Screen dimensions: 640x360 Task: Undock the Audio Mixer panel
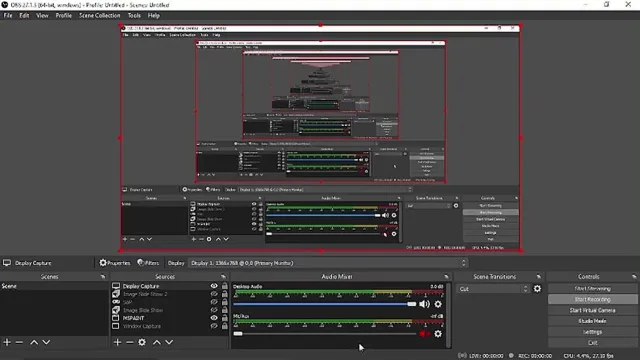point(446,276)
